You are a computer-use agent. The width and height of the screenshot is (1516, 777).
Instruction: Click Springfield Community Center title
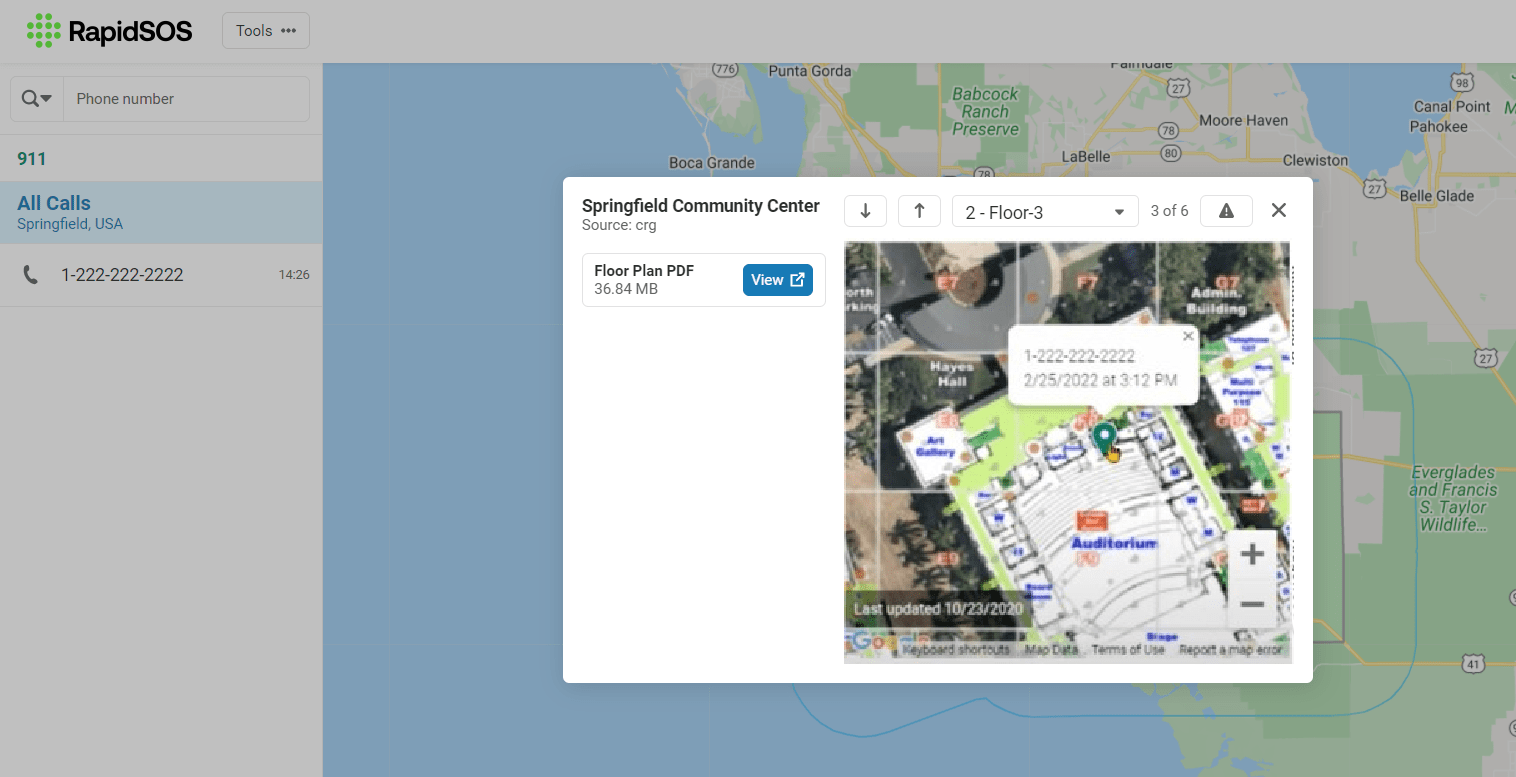click(x=701, y=206)
